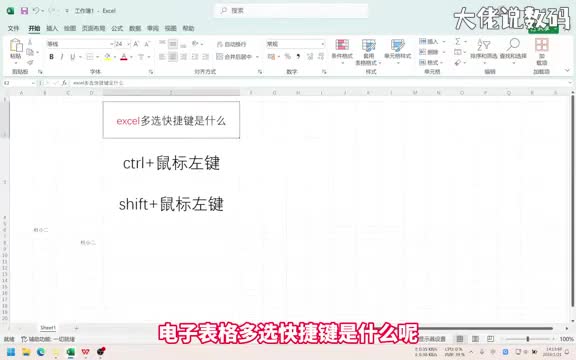
Task: Decrease font size with smaller A
Action: tap(147, 44)
